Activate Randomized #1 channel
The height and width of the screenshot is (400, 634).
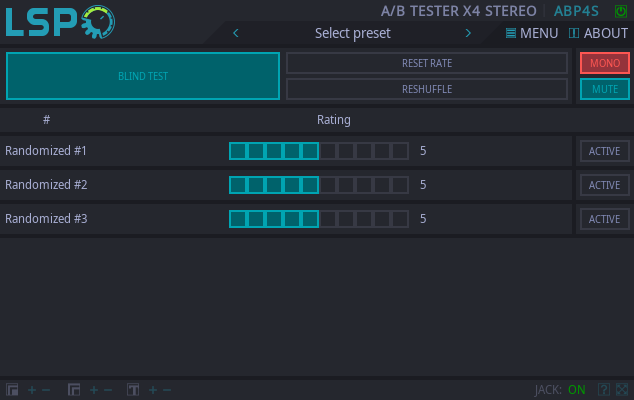(604, 151)
